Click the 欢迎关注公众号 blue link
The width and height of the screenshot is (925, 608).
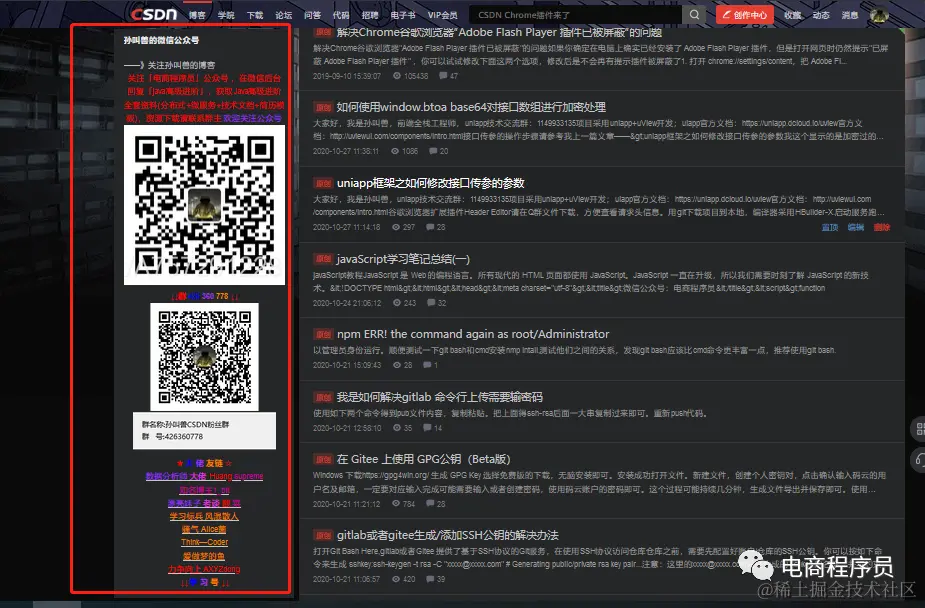point(252,119)
